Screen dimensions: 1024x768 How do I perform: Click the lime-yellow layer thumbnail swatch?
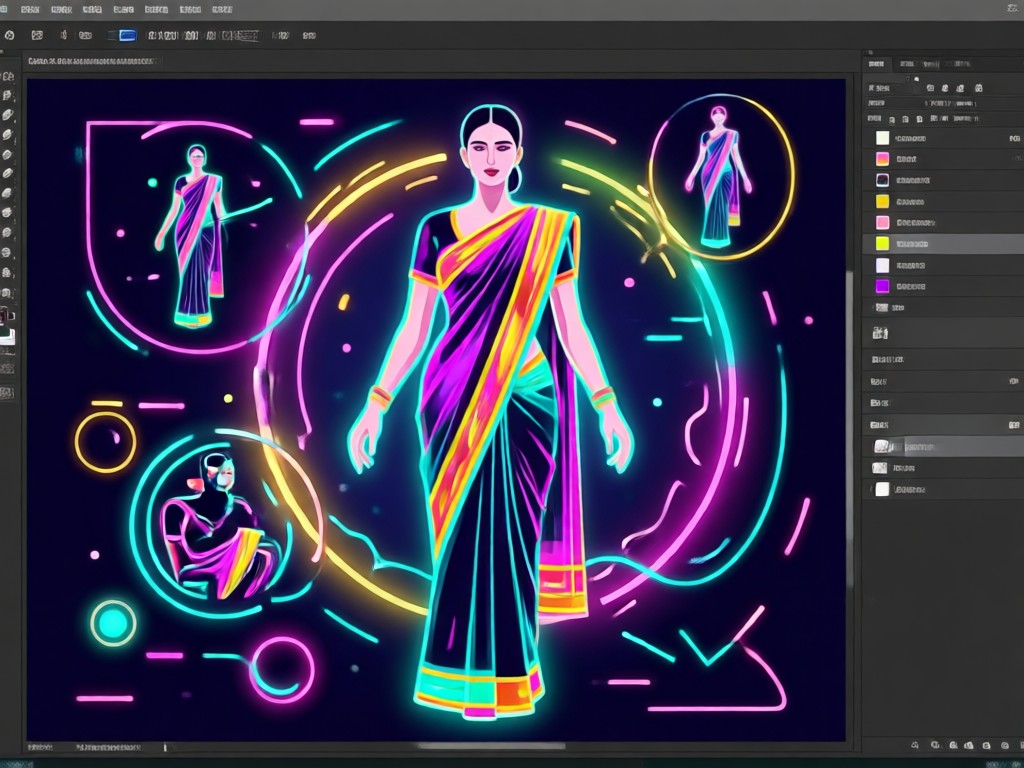882,244
